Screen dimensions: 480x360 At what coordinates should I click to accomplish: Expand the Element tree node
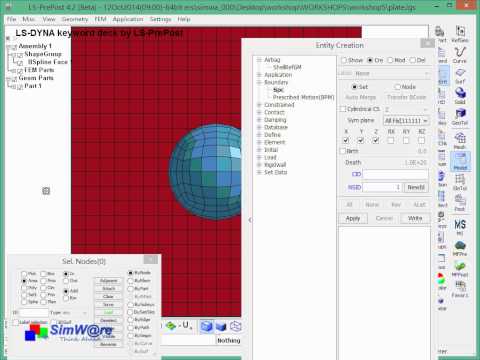click(259, 142)
